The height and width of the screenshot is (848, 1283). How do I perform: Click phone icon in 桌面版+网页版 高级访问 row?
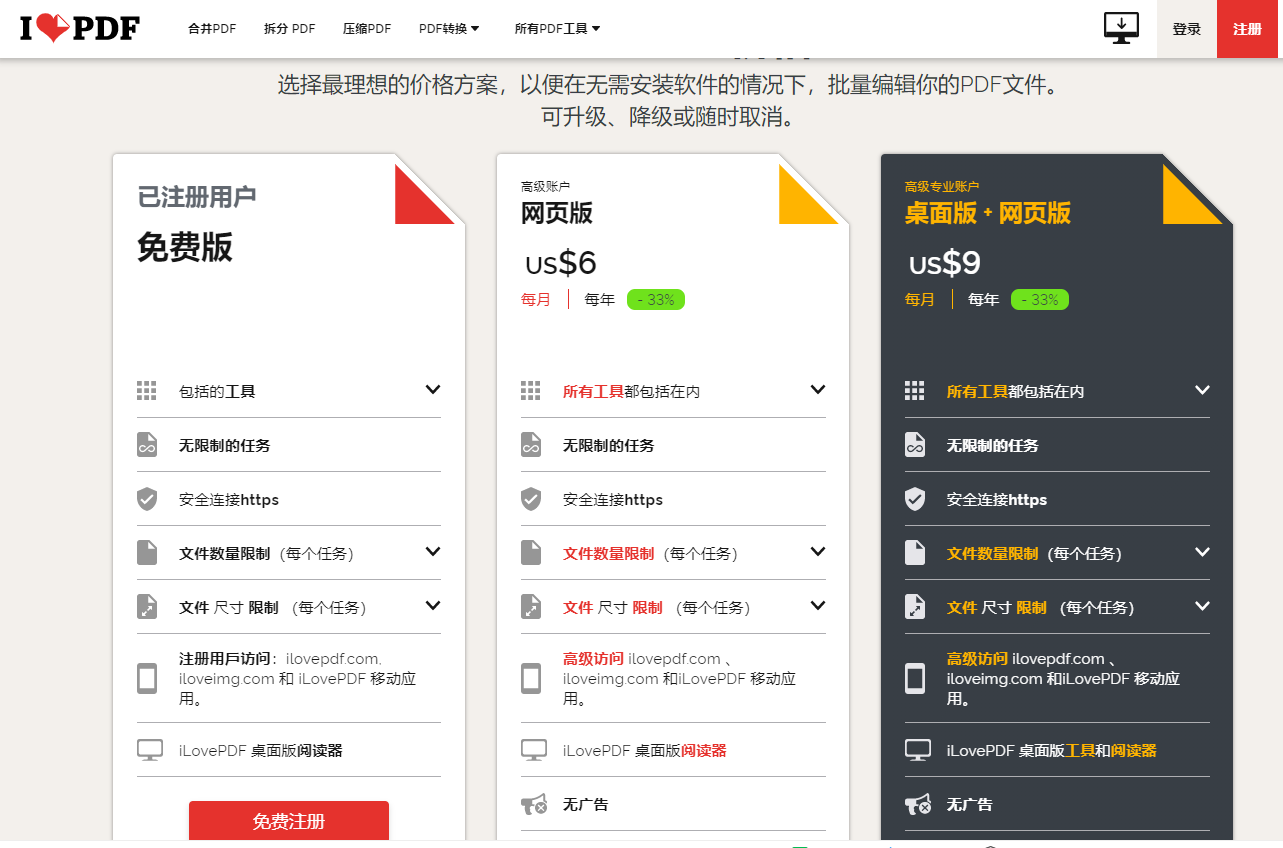coord(915,678)
